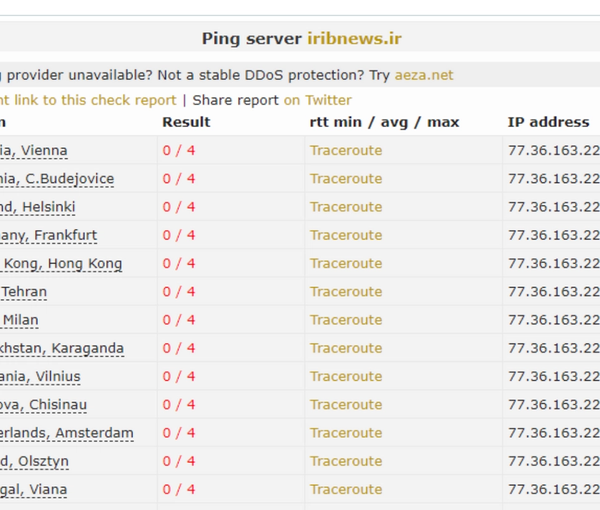Click the Vienna row 0 / 4 result
Viewport: 600px width, 510px height.
pyautogui.click(x=179, y=150)
